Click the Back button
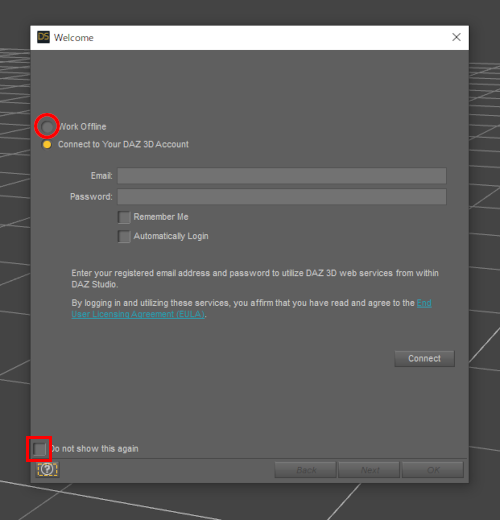Viewport: 500px width, 520px height. pos(306,470)
